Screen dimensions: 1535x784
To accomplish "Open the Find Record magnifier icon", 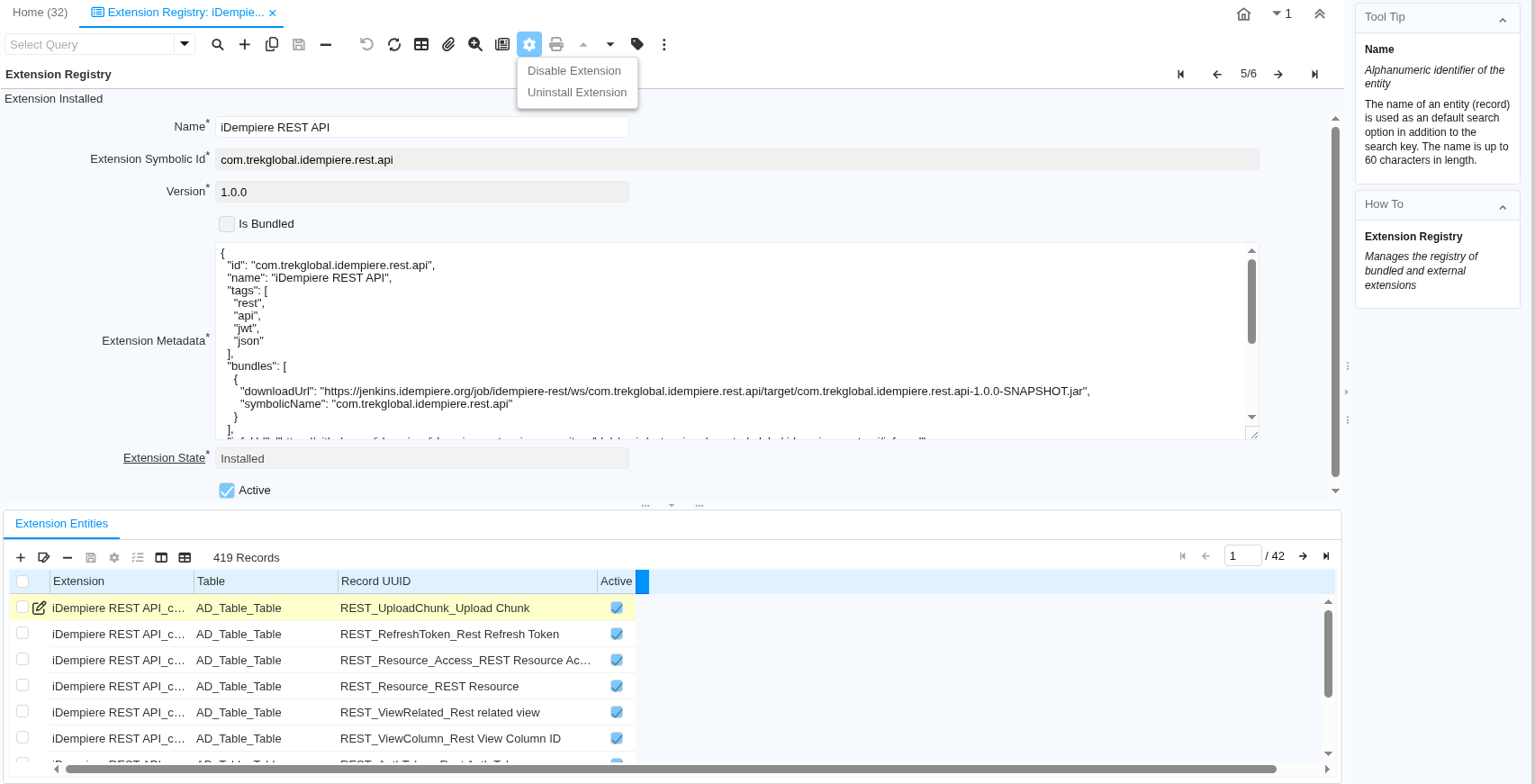I will coord(217,44).
